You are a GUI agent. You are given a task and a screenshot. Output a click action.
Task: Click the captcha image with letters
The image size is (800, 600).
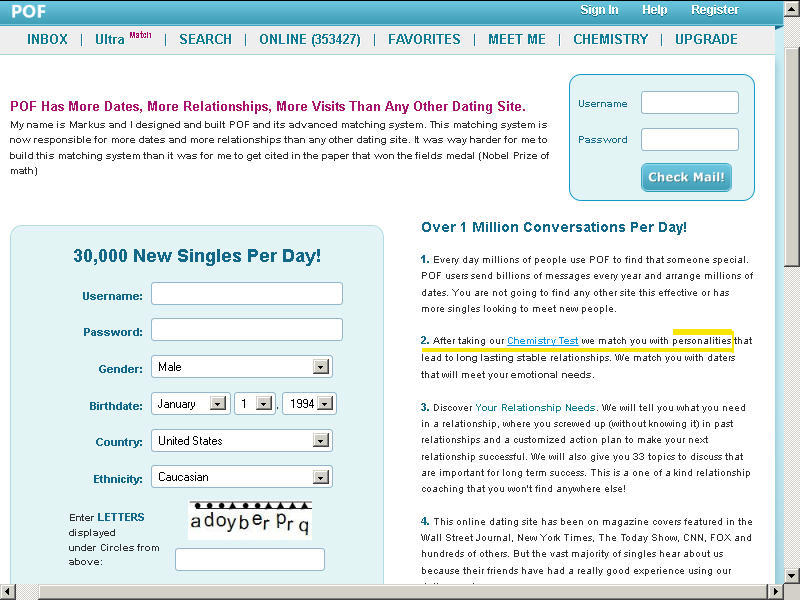pyautogui.click(x=250, y=520)
